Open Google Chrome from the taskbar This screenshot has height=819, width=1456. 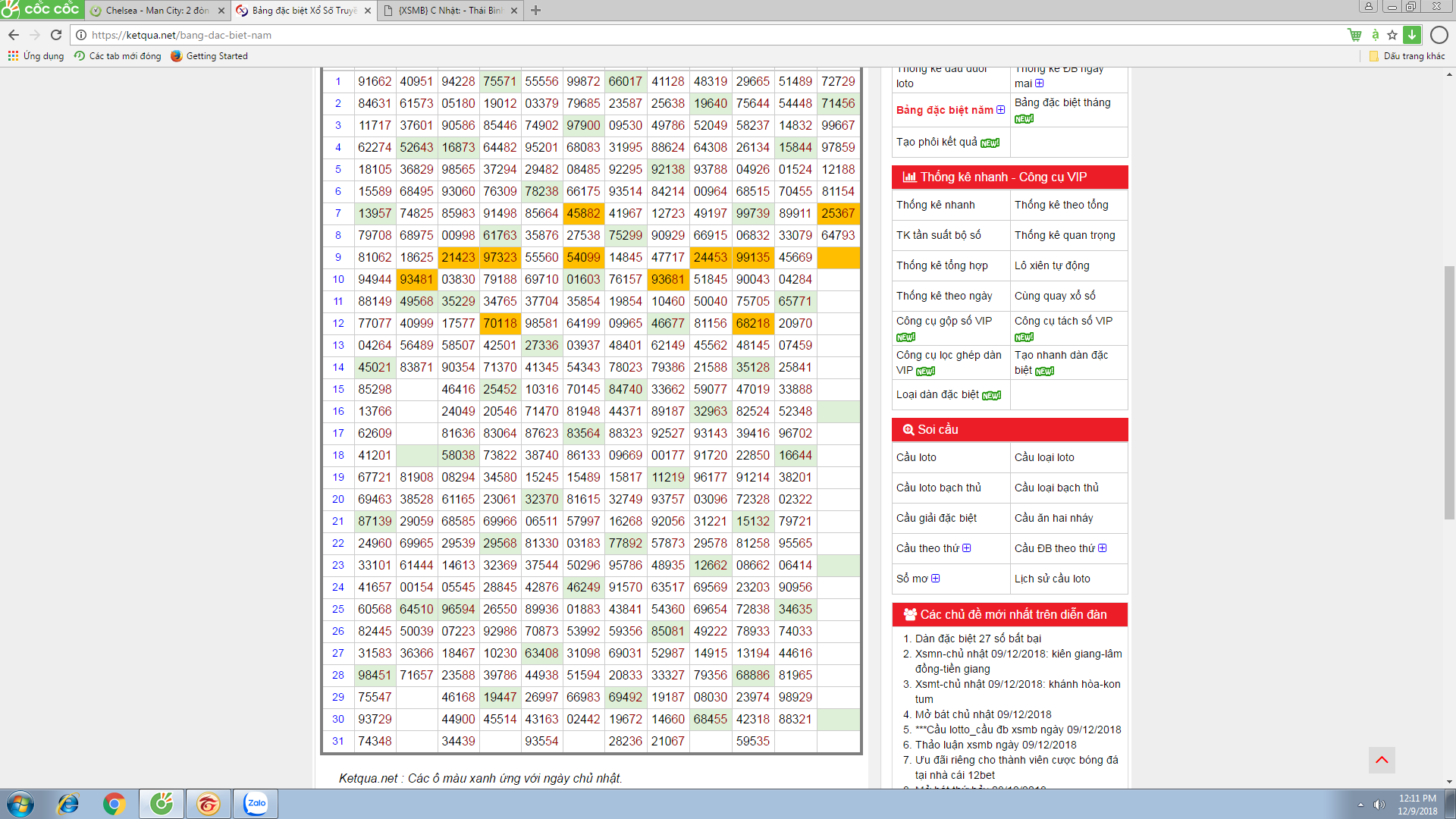tap(115, 804)
